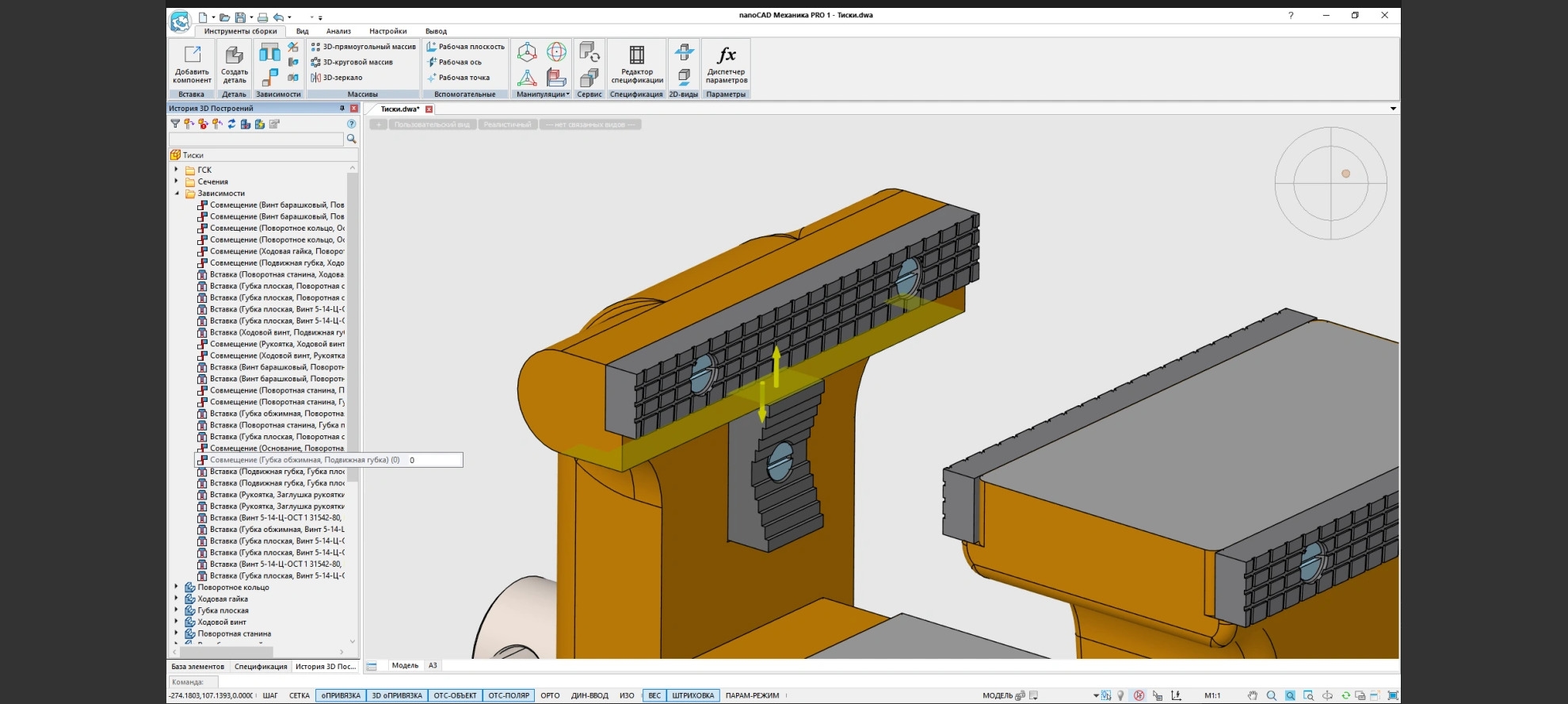
Task: Open the Анализ ribbon tab
Action: pos(338,31)
